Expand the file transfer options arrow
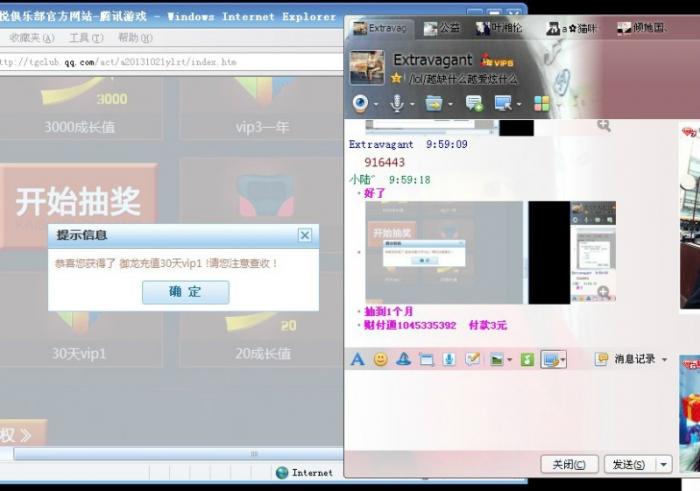700x491 pixels. pyautogui.click(x=450, y=104)
